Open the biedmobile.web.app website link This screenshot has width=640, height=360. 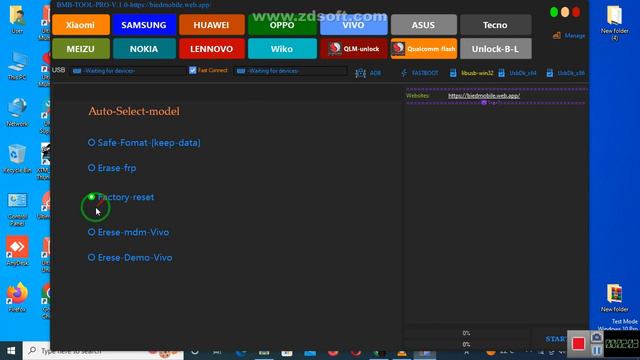(484, 96)
